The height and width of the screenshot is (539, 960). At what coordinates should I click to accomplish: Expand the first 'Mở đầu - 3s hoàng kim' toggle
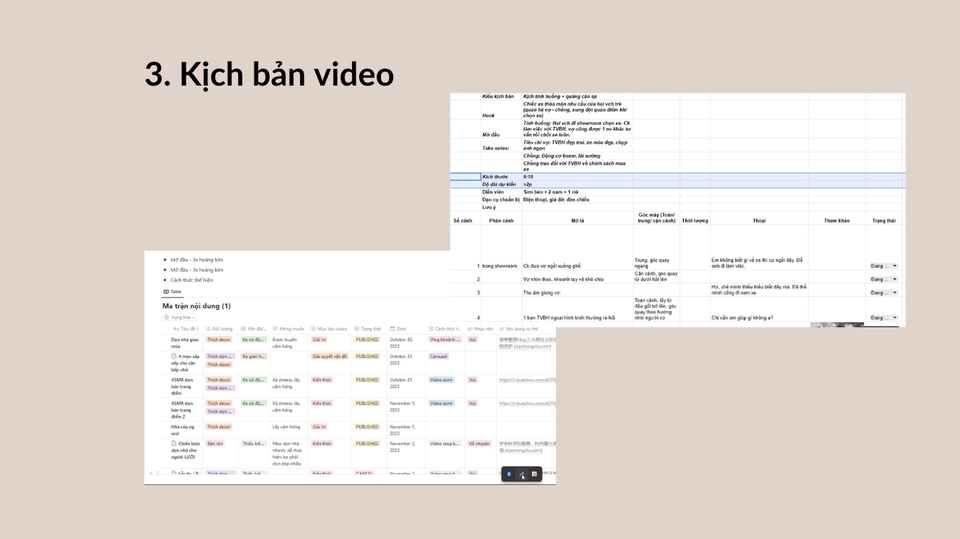pyautogui.click(x=166, y=259)
